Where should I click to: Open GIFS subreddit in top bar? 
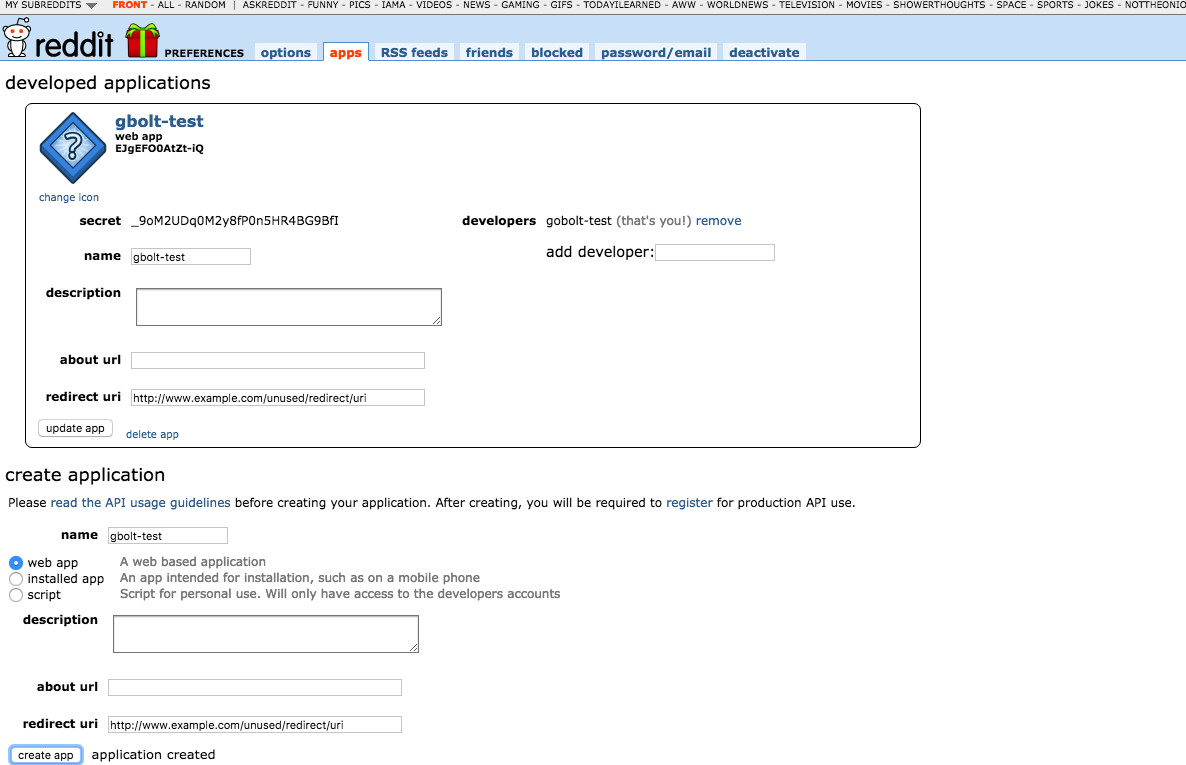click(561, 5)
